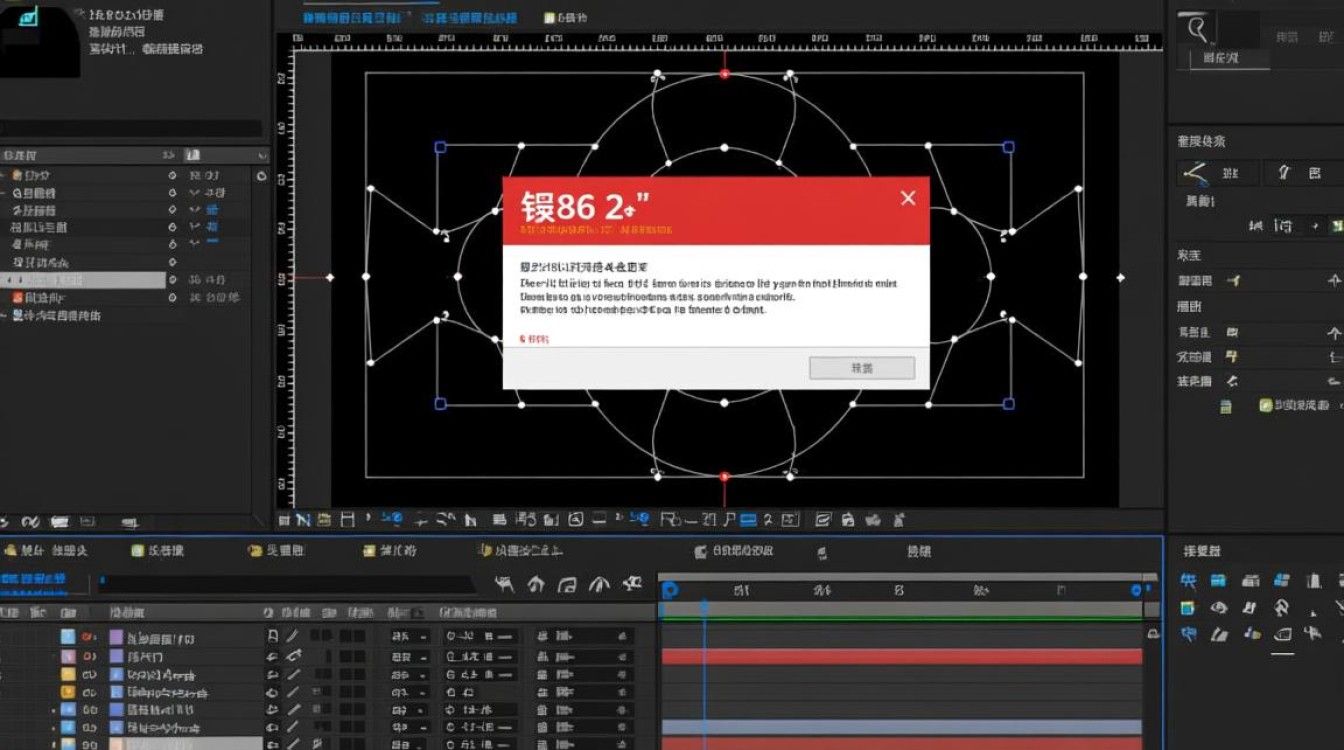Click the blue work-area end marker on the time ruler
The width and height of the screenshot is (1344, 750).
coord(1136,591)
